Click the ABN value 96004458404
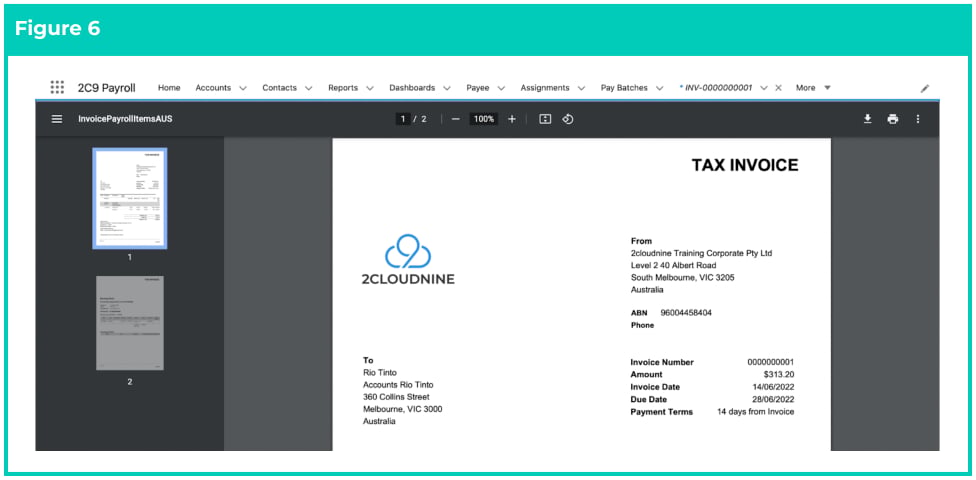Viewport: 976px width, 480px height. pyautogui.click(x=686, y=313)
